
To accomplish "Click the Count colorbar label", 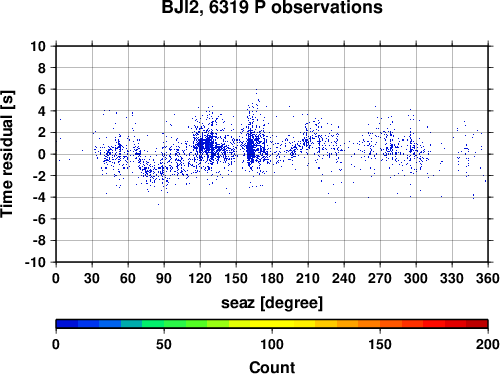I will (272, 367).
